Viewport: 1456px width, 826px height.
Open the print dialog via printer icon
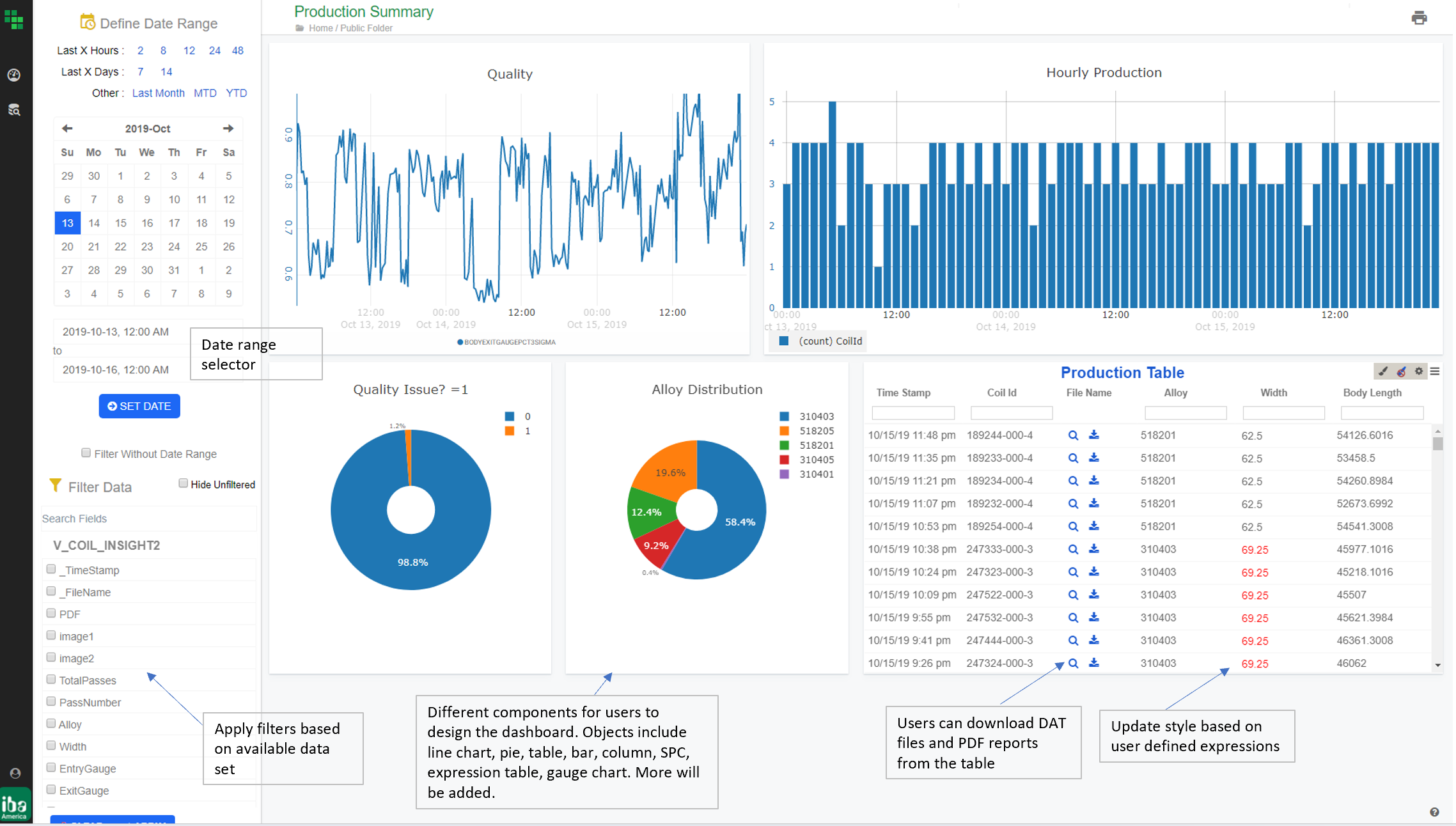(x=1420, y=19)
